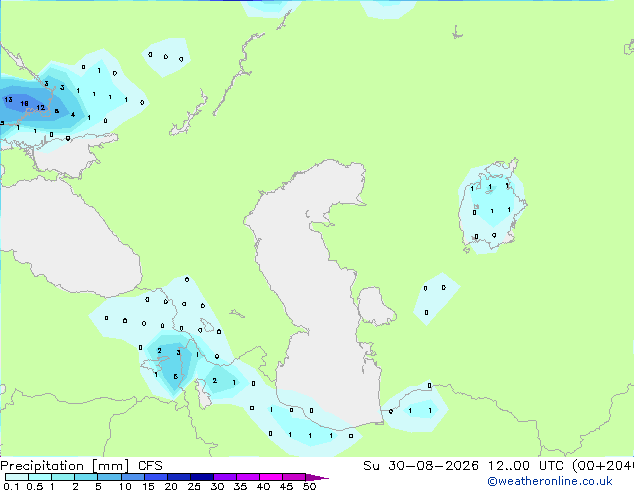634x490 pixels.
Task: Pick legend swatch between 35 and 40
Action: pos(248,477)
